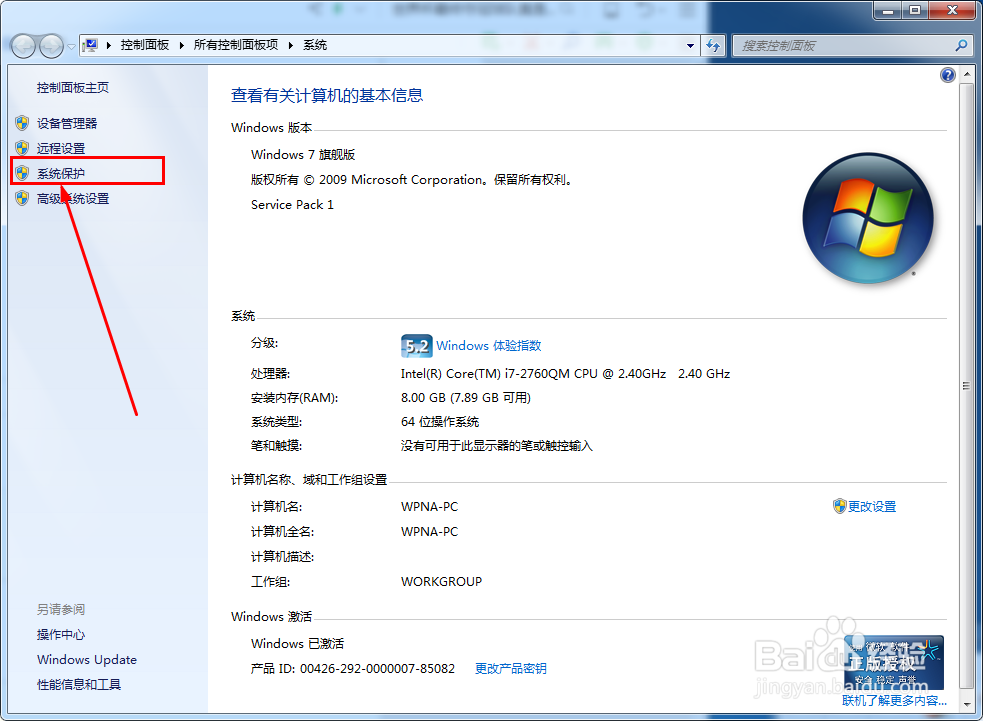
Task: Click the 64 位操作系统 system type value
Action: (440, 421)
